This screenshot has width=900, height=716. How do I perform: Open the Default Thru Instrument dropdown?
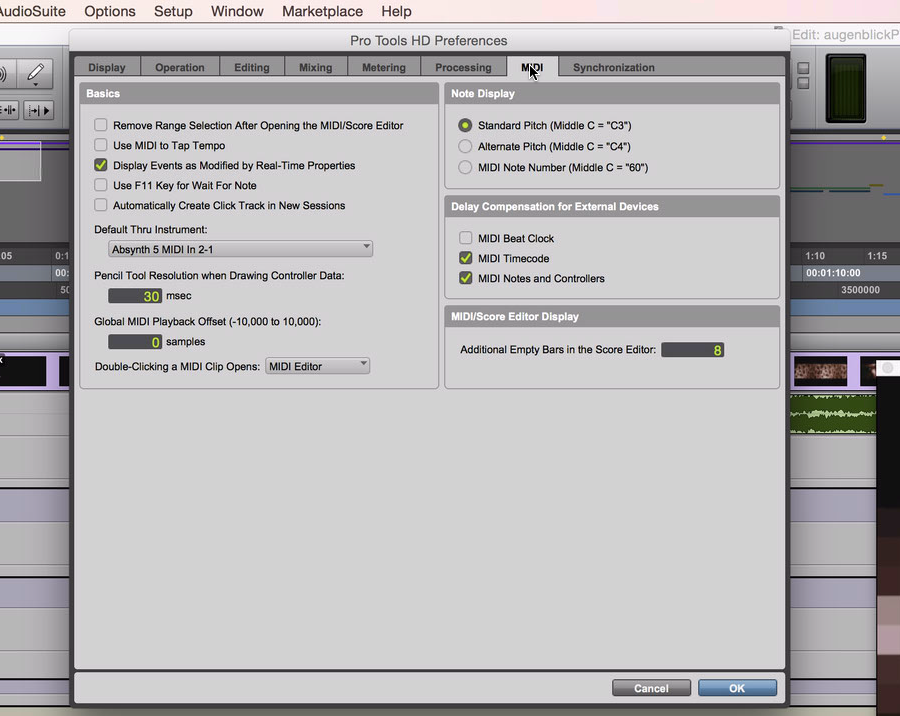(x=240, y=248)
